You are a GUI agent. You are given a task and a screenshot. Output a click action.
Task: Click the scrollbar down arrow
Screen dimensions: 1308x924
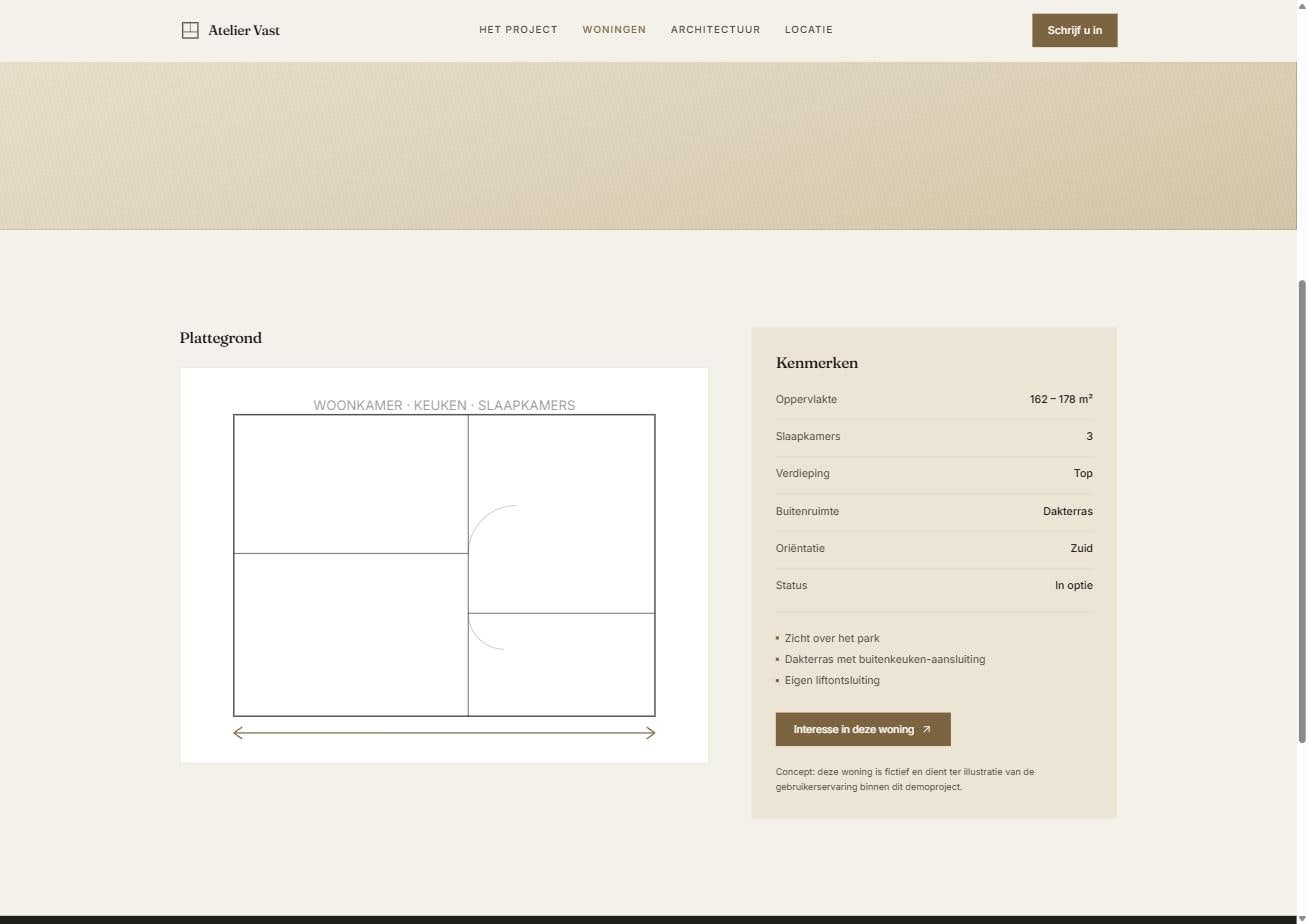[x=1302, y=918]
